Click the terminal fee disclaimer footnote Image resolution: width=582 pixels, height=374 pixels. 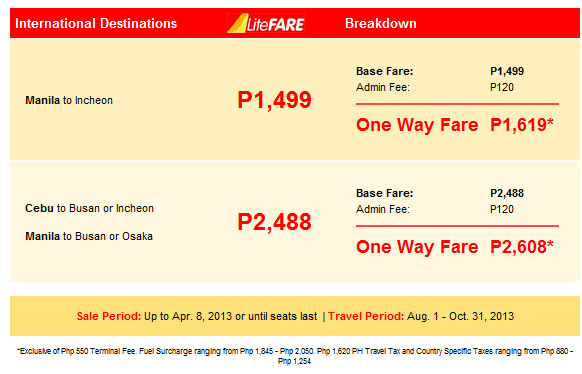tap(295, 356)
